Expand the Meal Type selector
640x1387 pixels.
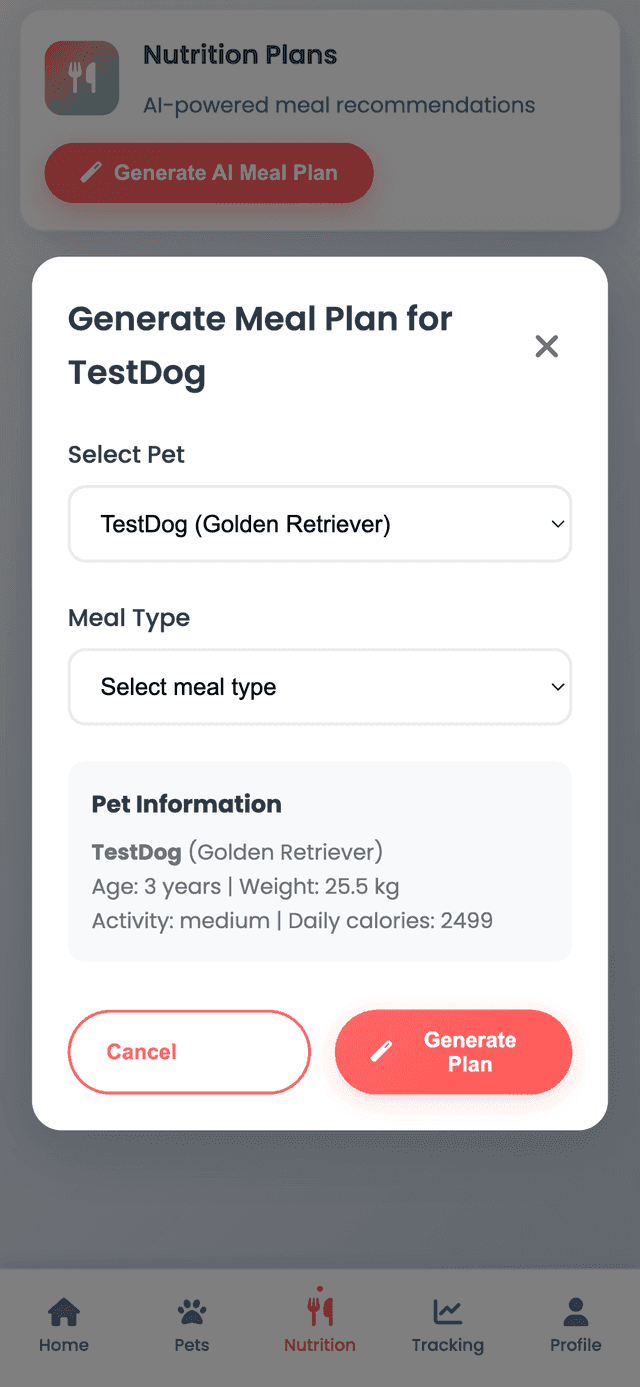(x=319, y=687)
